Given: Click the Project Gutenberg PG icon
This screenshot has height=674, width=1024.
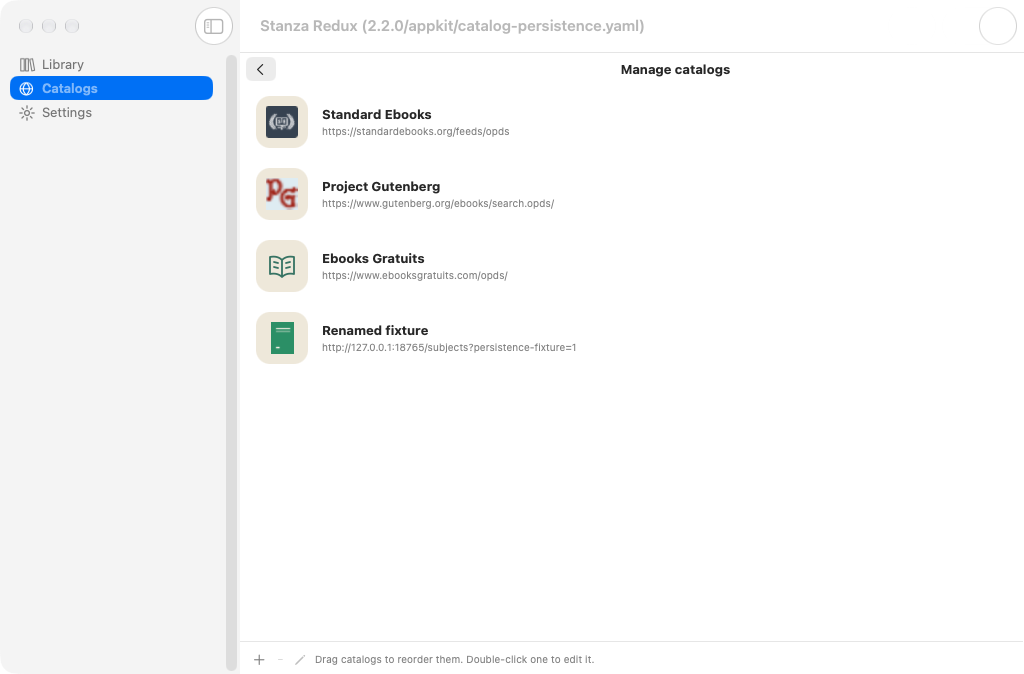Looking at the screenshot, I should pyautogui.click(x=282, y=194).
